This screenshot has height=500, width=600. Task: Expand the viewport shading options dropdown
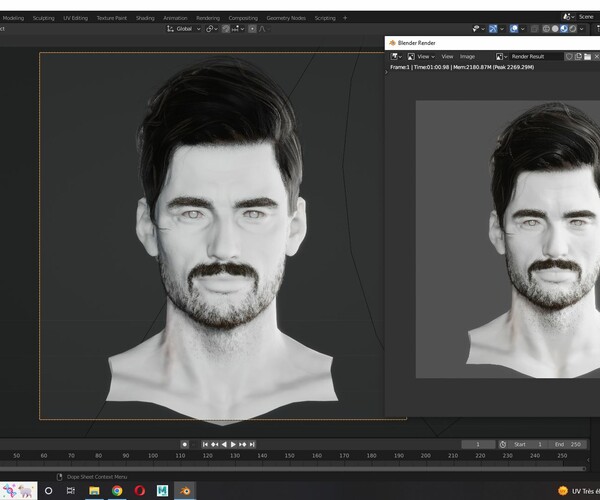(x=582, y=29)
